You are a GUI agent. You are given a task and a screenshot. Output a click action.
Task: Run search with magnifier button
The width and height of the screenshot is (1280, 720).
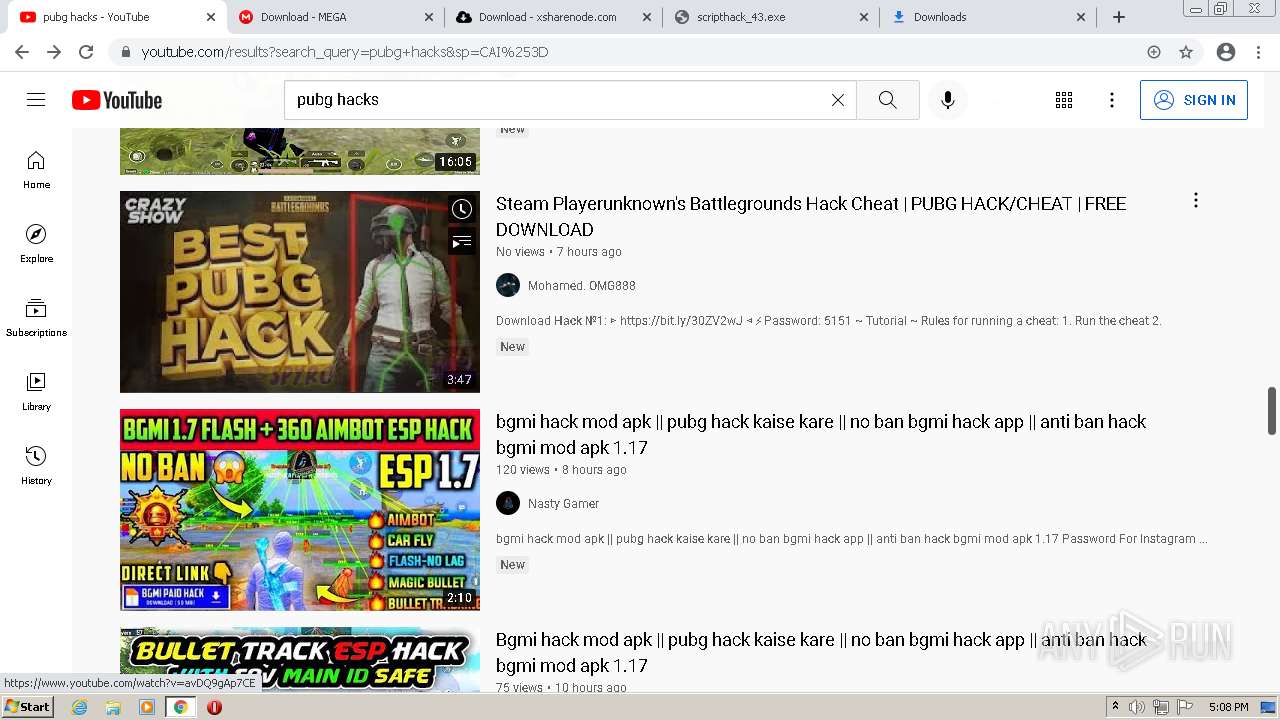pos(887,100)
